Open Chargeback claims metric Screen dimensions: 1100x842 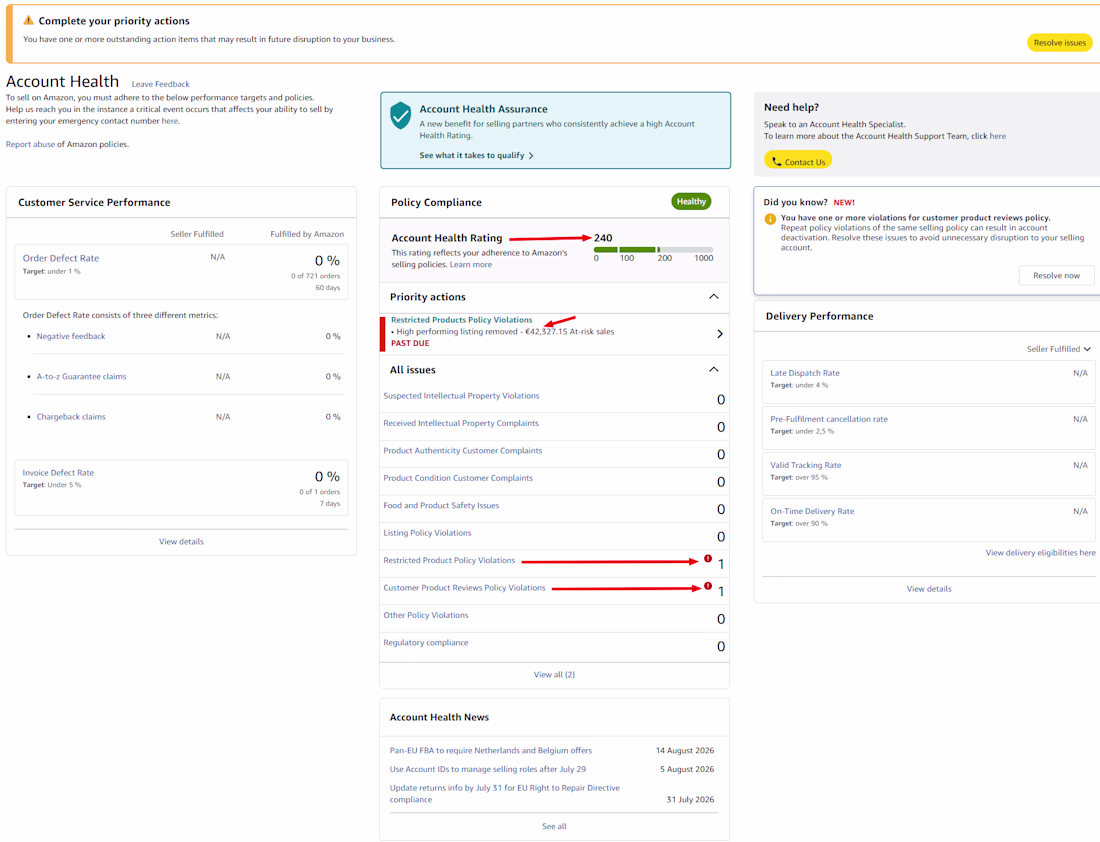click(71, 417)
